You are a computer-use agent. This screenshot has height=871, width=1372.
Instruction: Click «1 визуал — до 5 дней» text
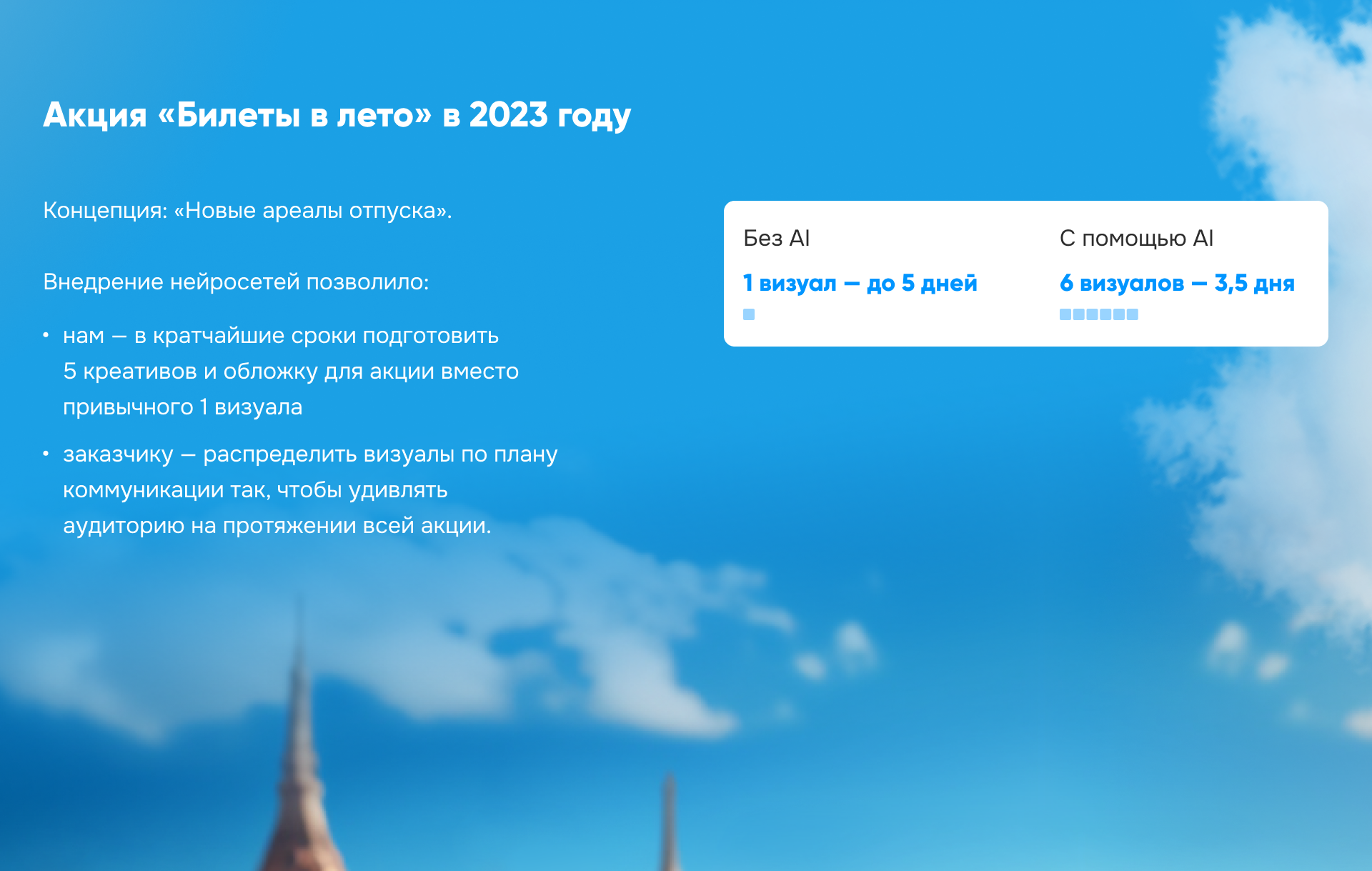point(860,284)
